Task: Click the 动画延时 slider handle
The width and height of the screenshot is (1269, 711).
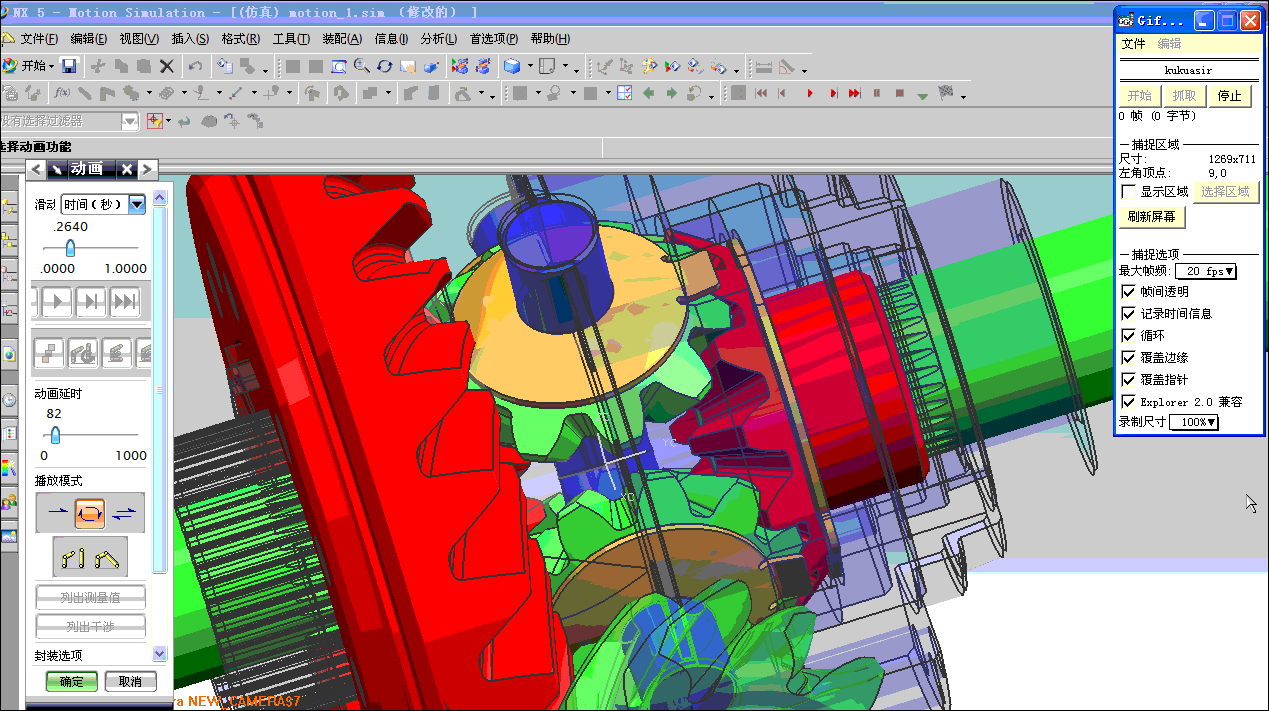Action: click(55, 434)
